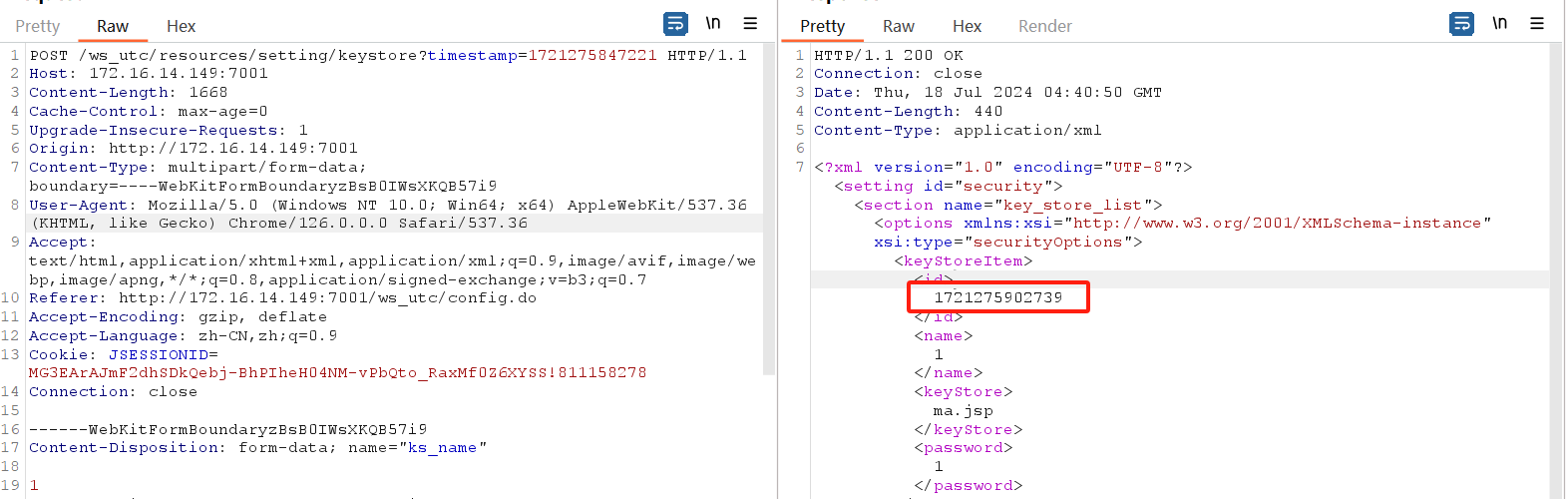1568x499 pixels.
Task: Click ma.jsp keyStore value
Action: tap(964, 410)
